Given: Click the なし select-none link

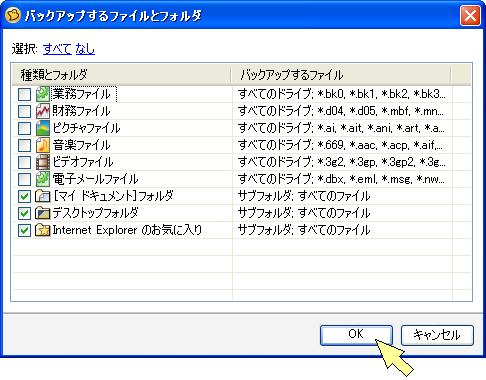Looking at the screenshot, I should (85, 49).
